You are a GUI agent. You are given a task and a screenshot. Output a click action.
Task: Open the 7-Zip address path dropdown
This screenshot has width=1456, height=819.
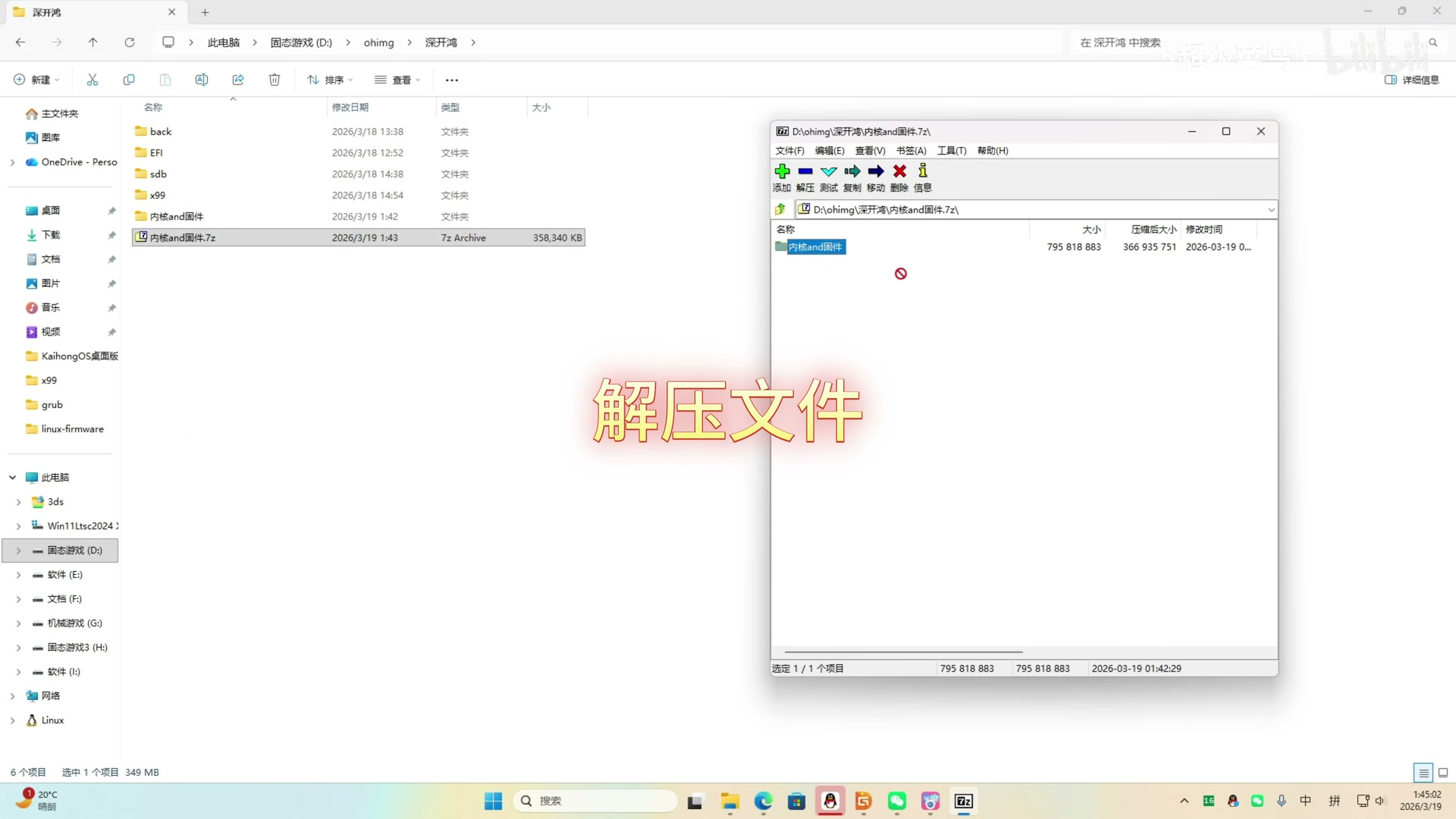click(1271, 210)
